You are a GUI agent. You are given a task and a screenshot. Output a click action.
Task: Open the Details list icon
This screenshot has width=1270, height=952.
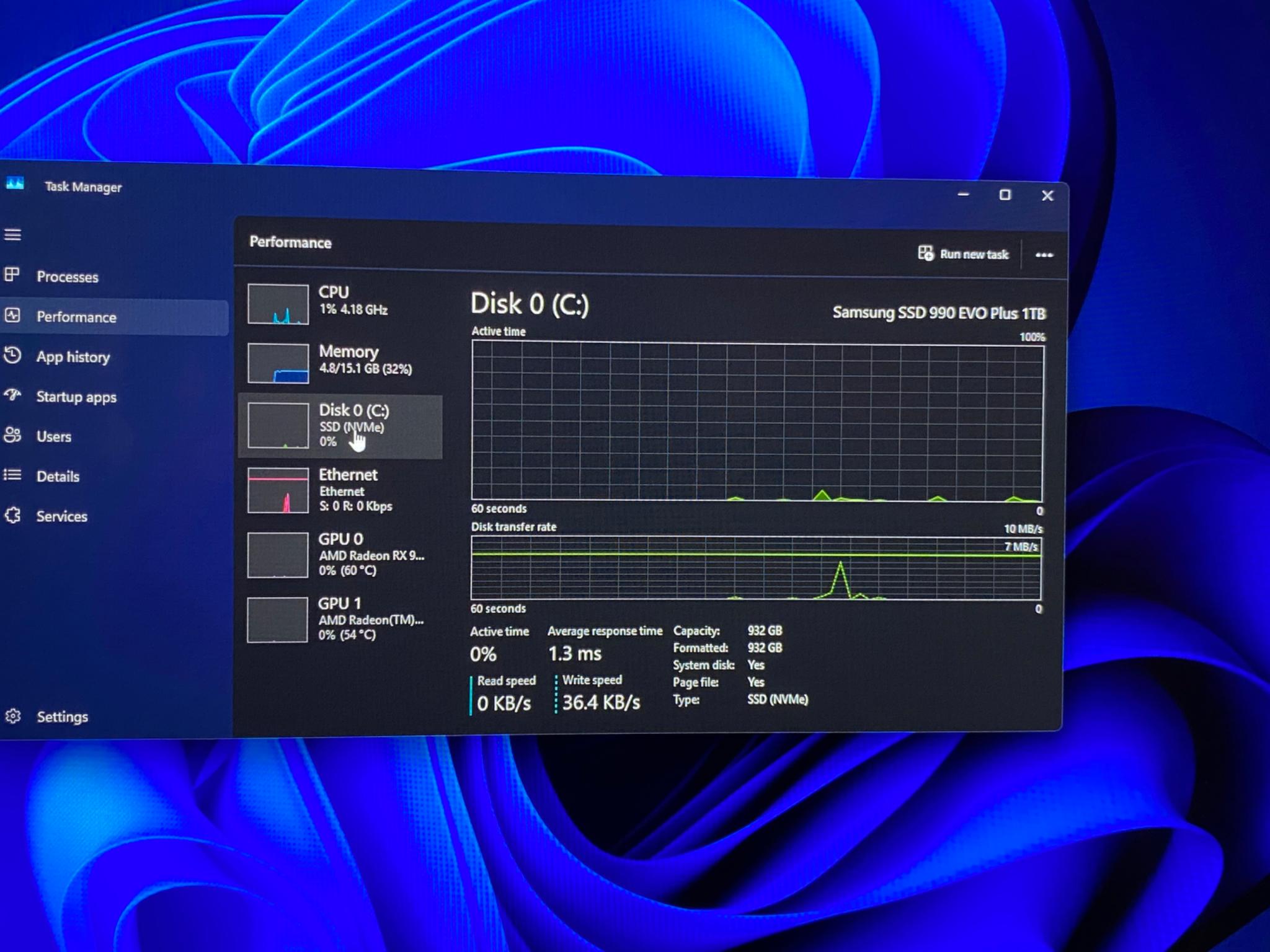coord(12,475)
